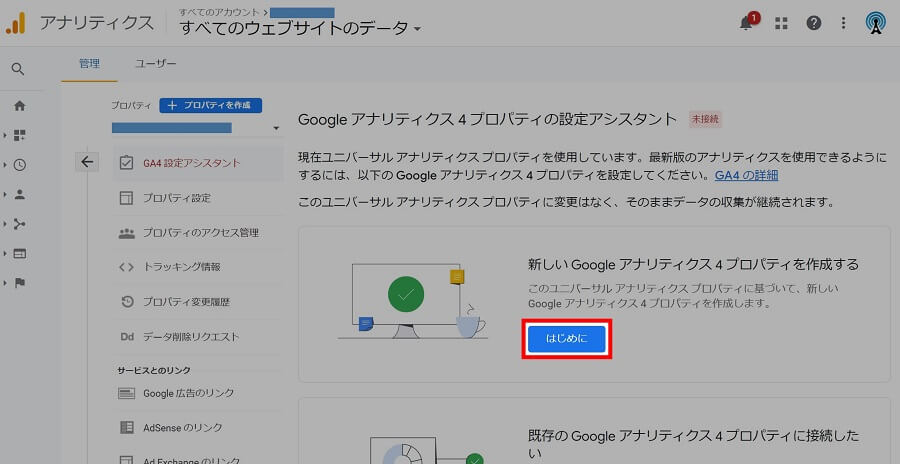Screen dimensions: 900x464
Task: Open acquisition arrows icon in sidebar
Action: tap(20, 224)
